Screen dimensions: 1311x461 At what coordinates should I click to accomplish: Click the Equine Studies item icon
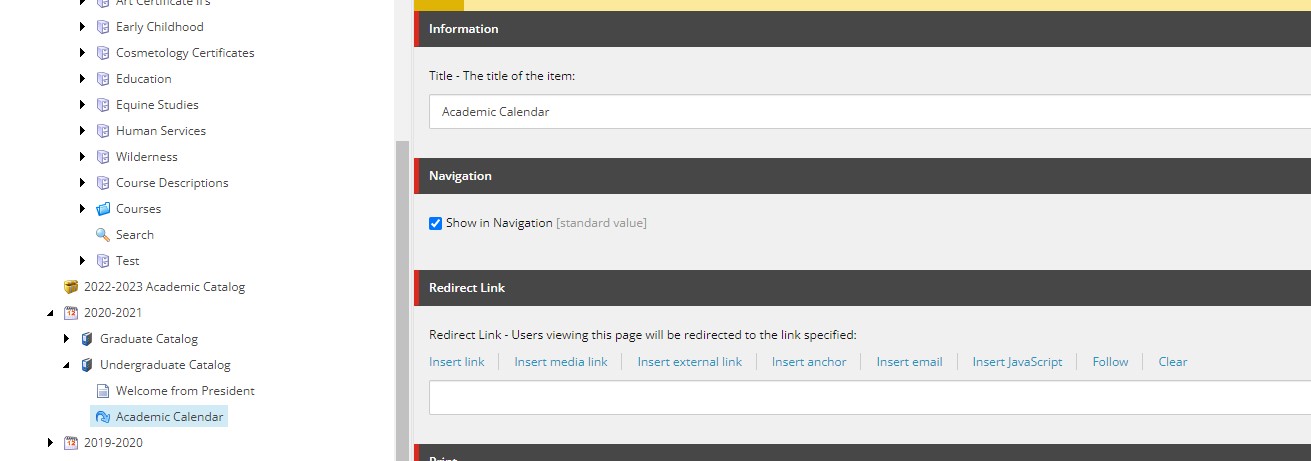[102, 105]
